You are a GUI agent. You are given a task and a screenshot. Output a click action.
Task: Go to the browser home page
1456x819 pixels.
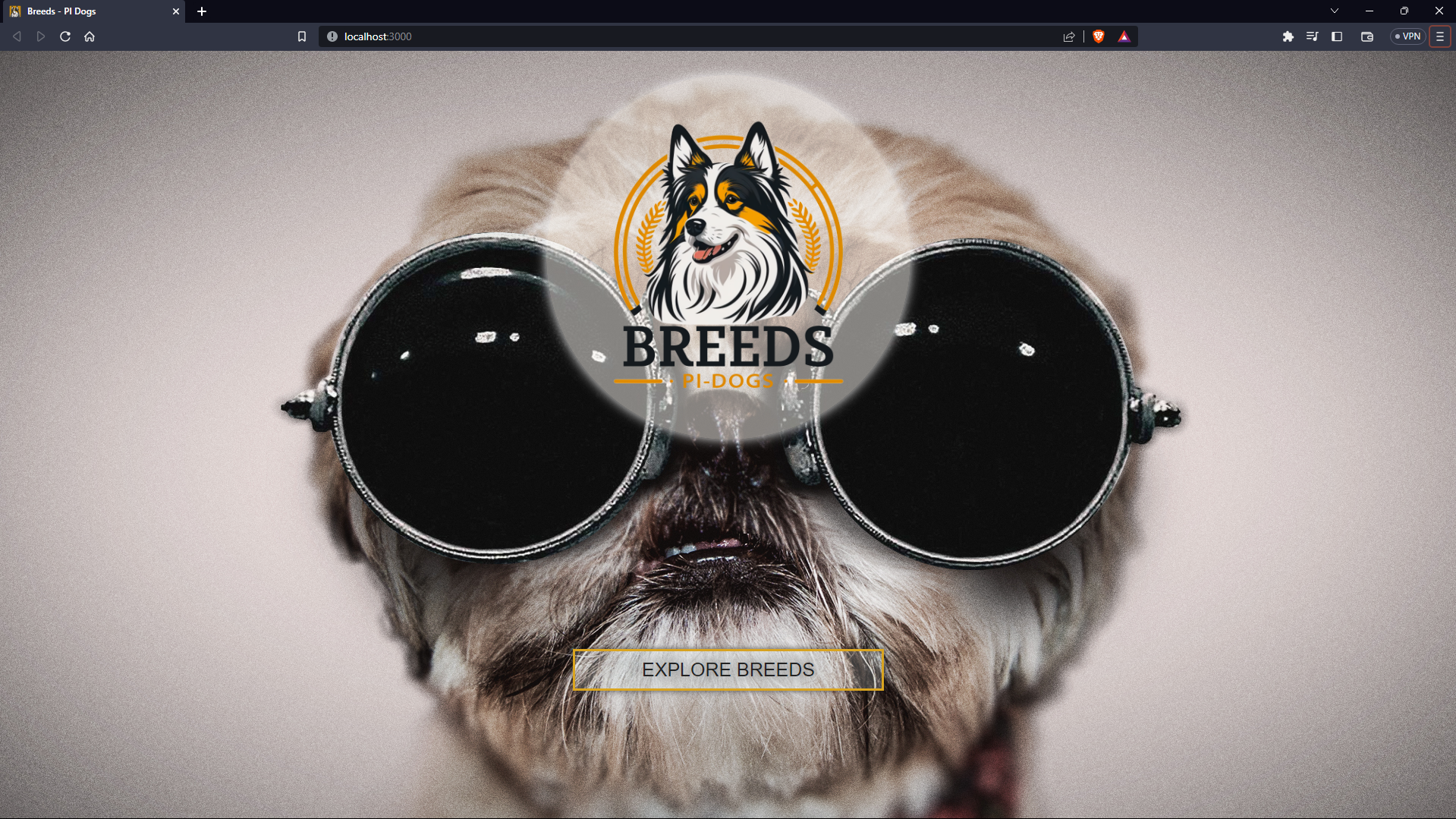[x=90, y=36]
